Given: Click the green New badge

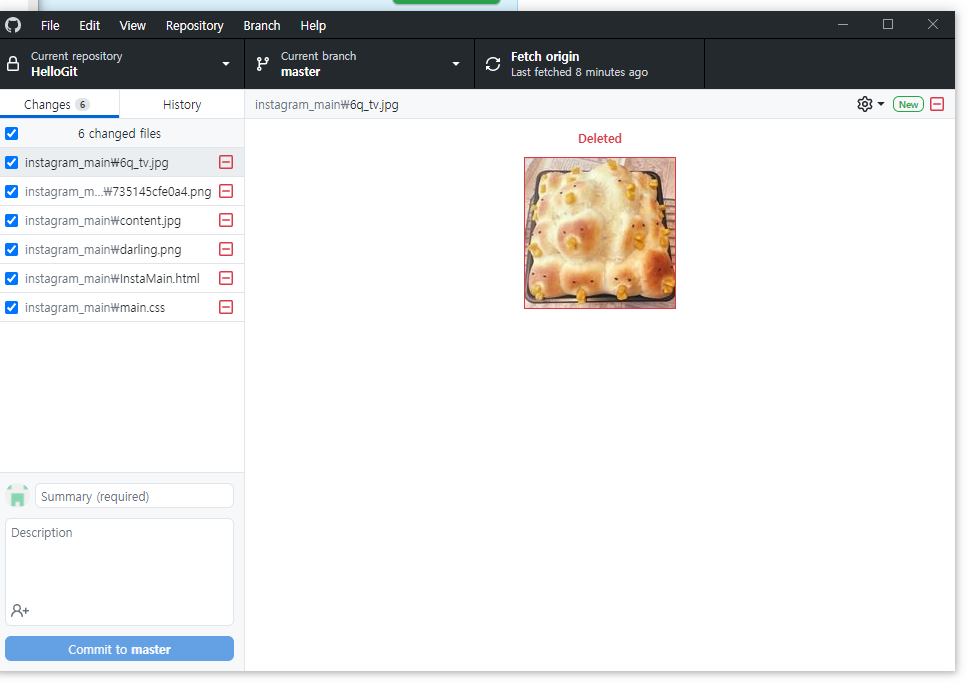Looking at the screenshot, I should 908,104.
